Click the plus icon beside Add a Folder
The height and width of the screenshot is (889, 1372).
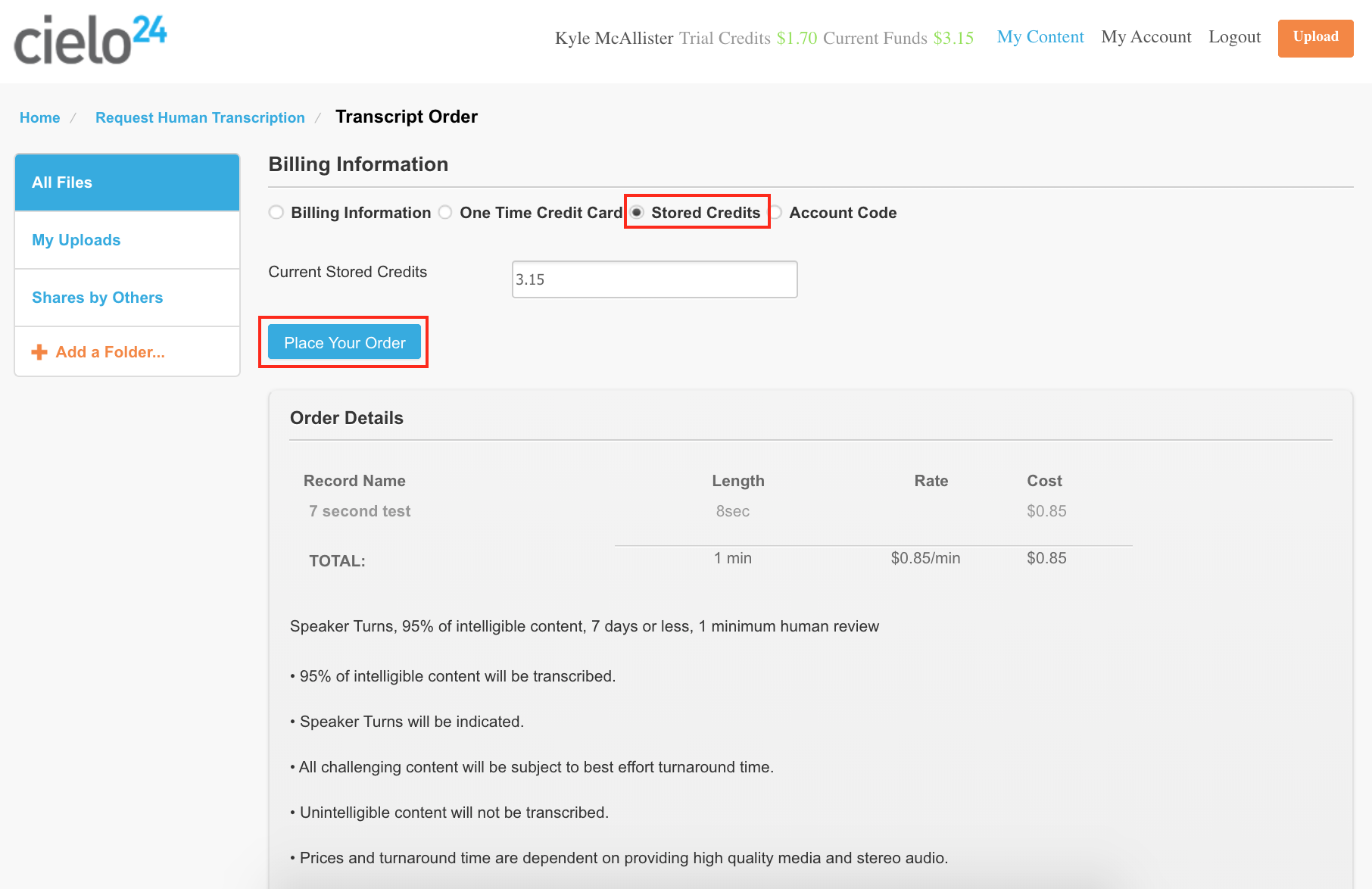tap(39, 352)
